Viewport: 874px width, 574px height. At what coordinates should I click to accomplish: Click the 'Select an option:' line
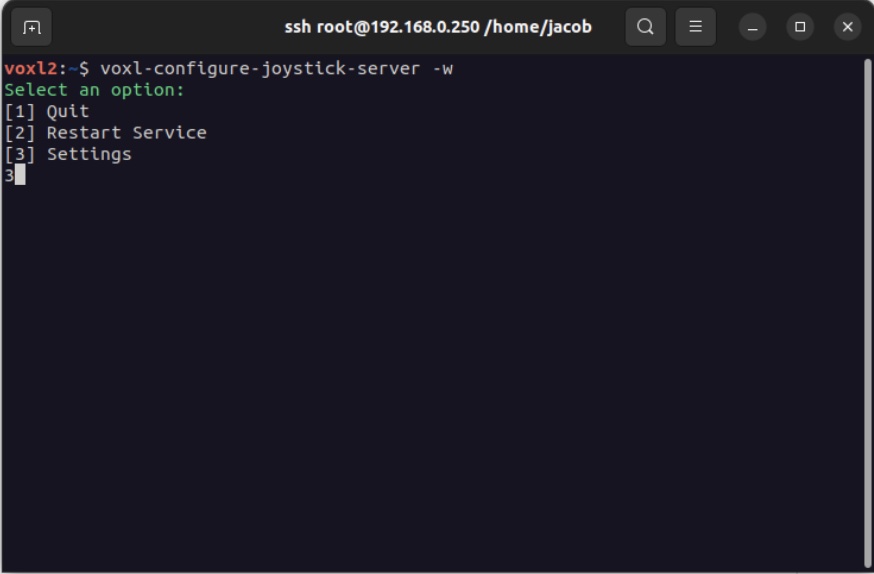[95, 90]
